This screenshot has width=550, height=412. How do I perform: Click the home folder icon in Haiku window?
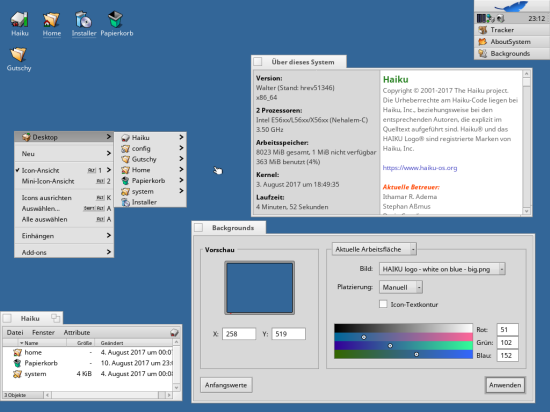coord(17,352)
